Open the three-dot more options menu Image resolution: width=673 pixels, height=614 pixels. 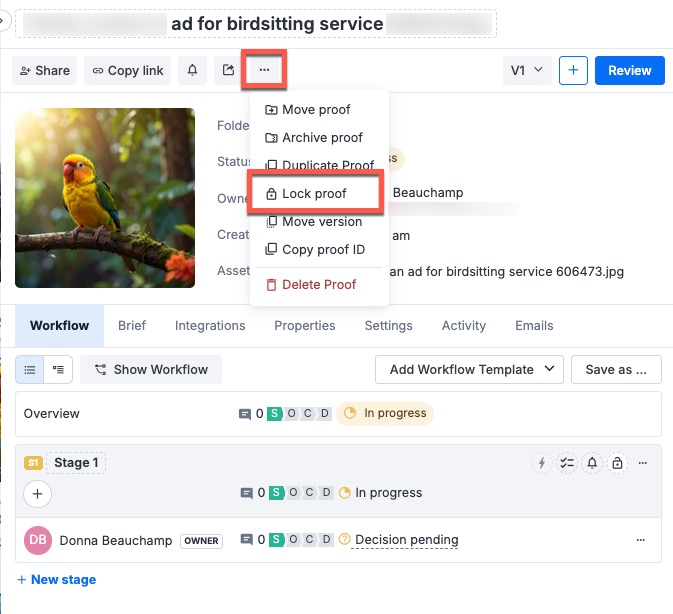click(x=265, y=70)
